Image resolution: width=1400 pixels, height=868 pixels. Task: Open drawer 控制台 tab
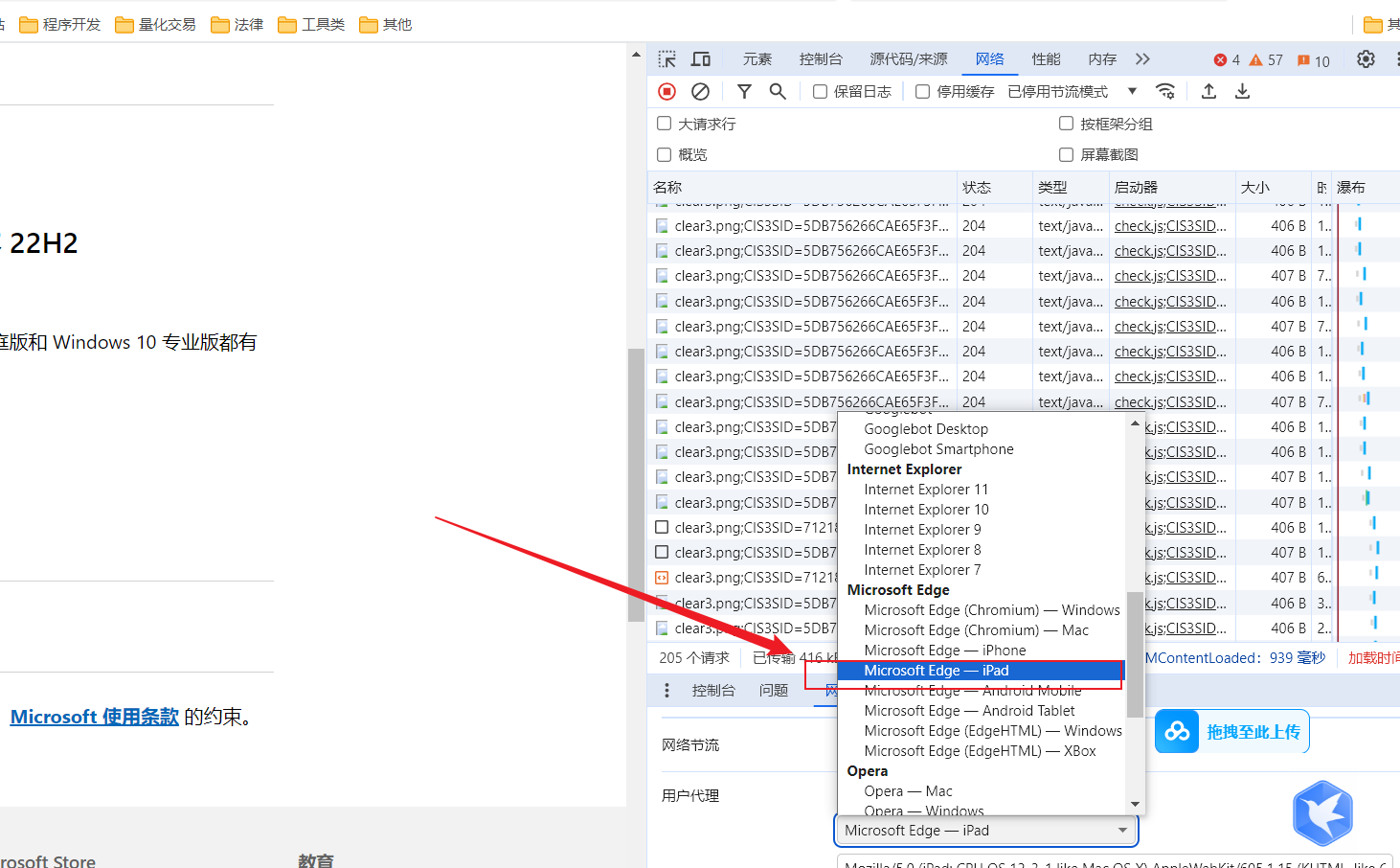tap(713, 690)
